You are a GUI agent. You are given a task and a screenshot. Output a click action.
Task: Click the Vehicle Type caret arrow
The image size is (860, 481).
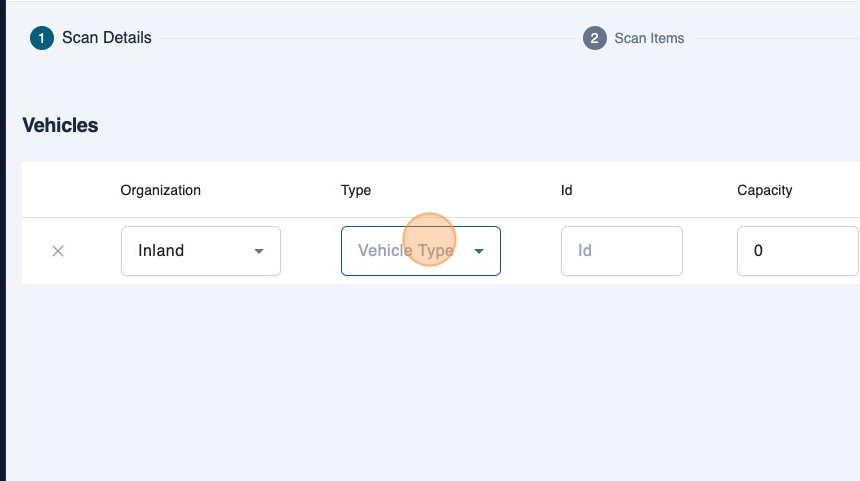point(479,251)
